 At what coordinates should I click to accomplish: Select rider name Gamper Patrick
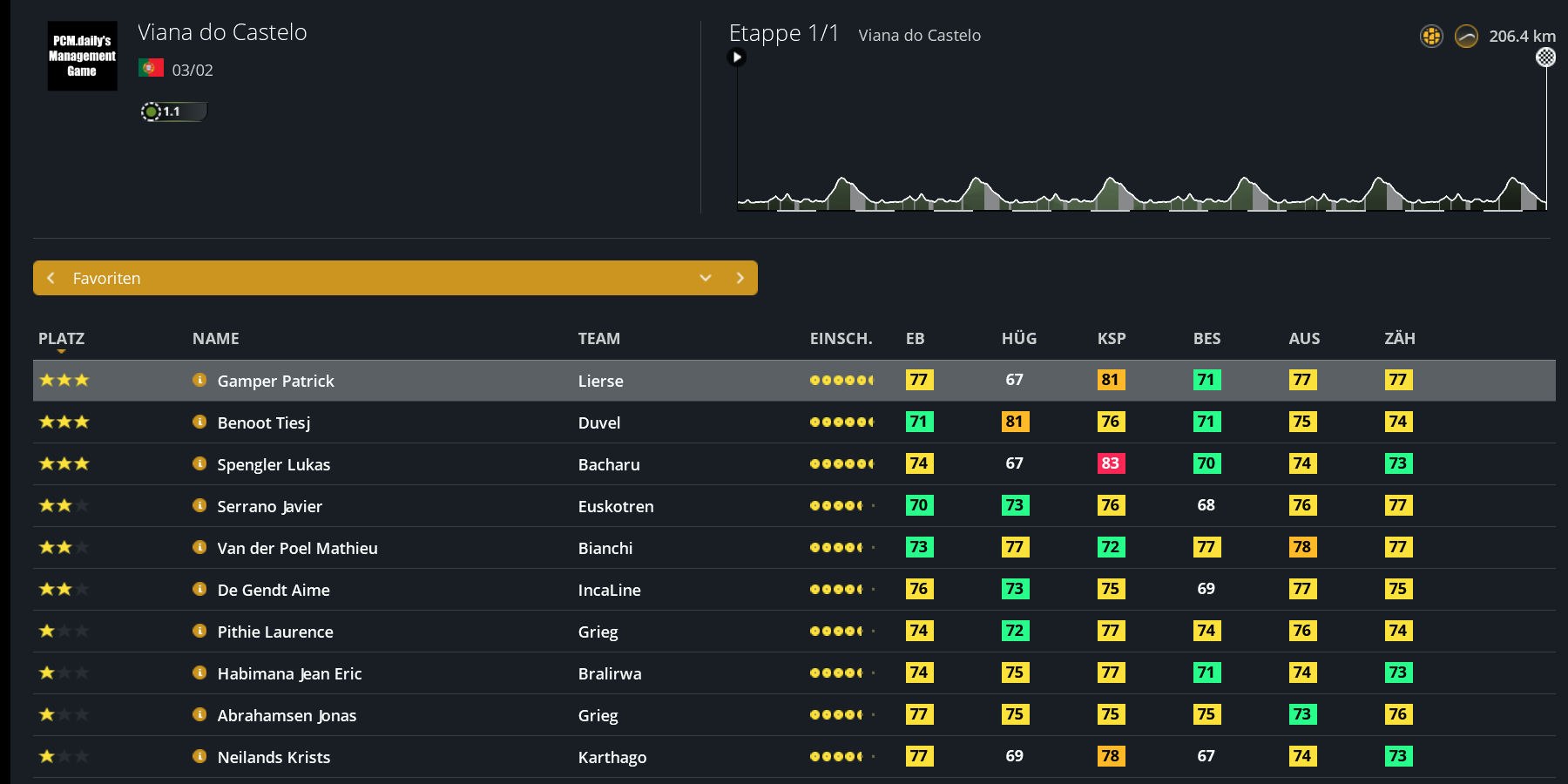pos(276,381)
